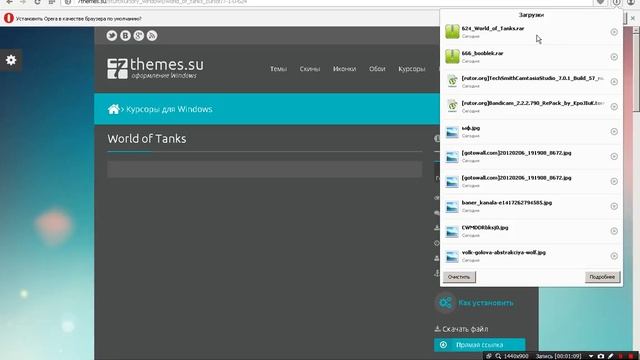Image resolution: width=640 pixels, height=360 pixels.
Task: Click World of Tanks page heading
Action: tap(147, 139)
